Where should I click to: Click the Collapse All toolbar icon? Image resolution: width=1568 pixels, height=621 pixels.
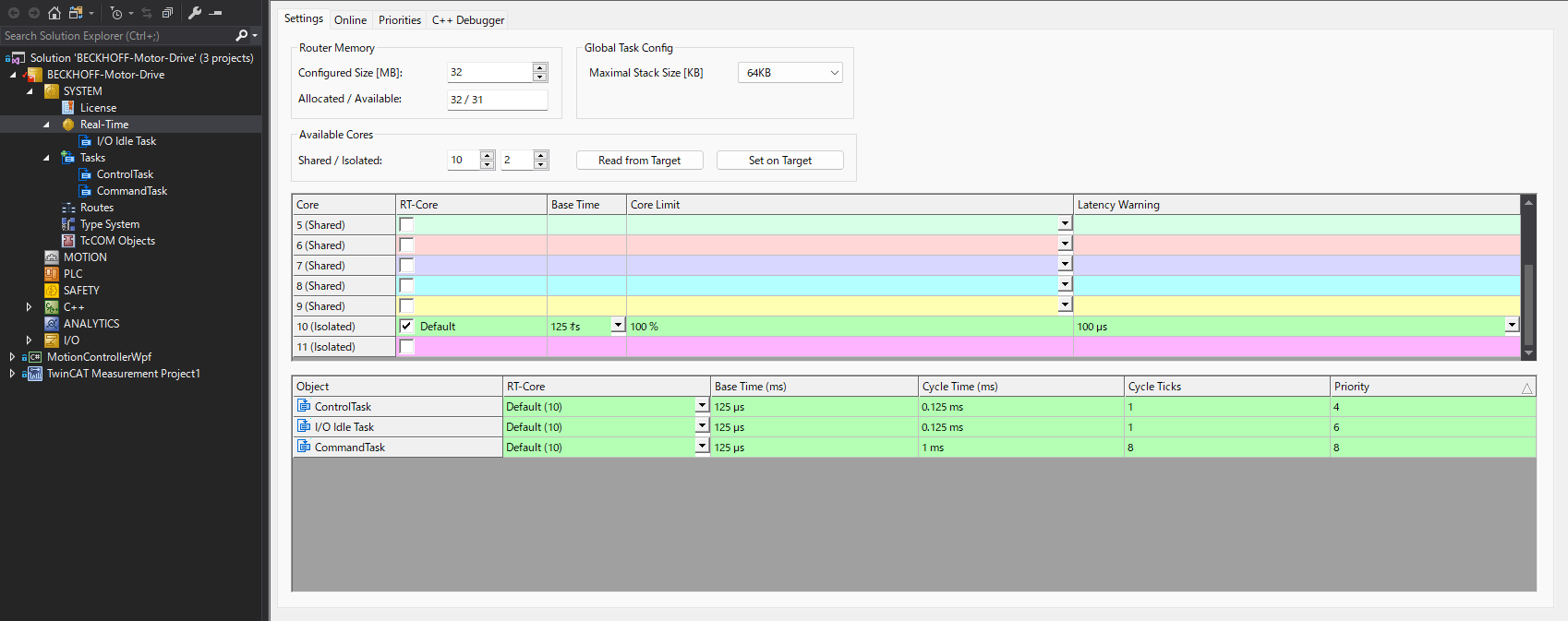click(x=167, y=13)
